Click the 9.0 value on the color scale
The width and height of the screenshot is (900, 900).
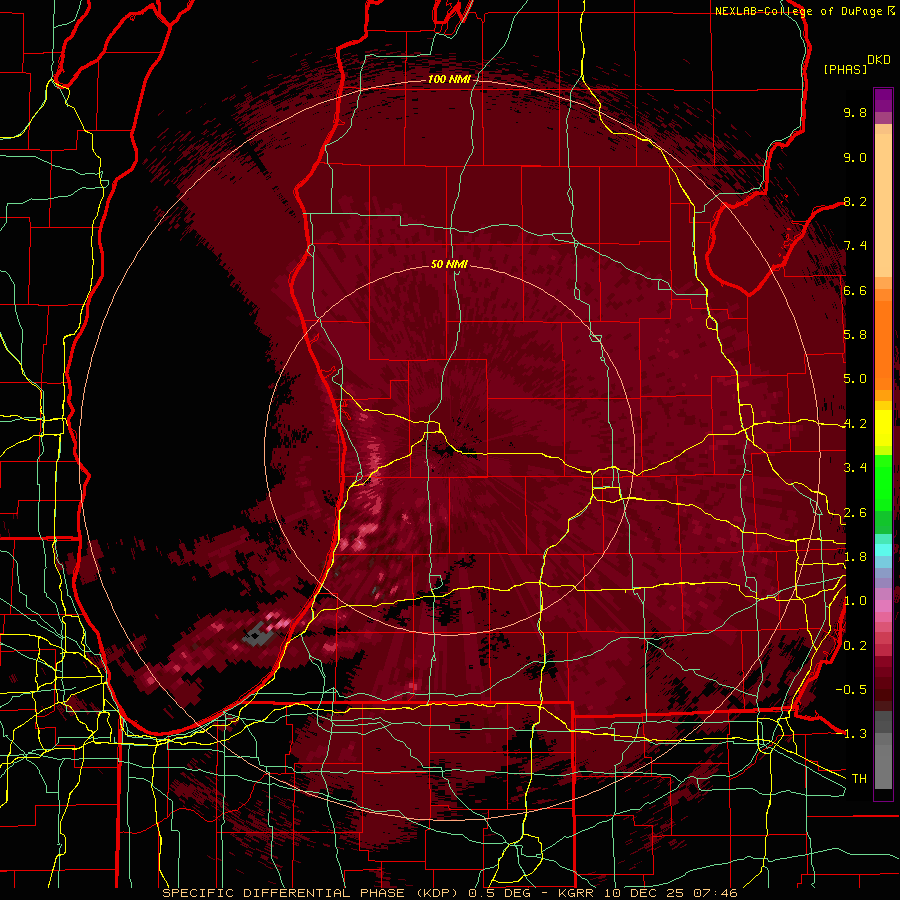(855, 157)
